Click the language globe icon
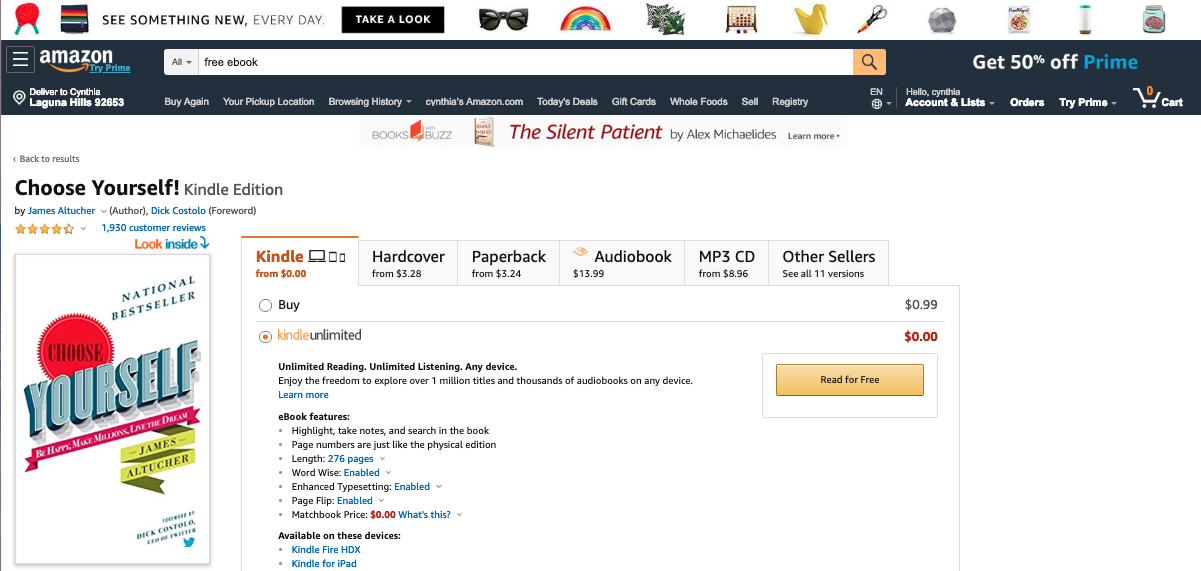The width and height of the screenshot is (1201, 571). pyautogui.click(x=877, y=103)
